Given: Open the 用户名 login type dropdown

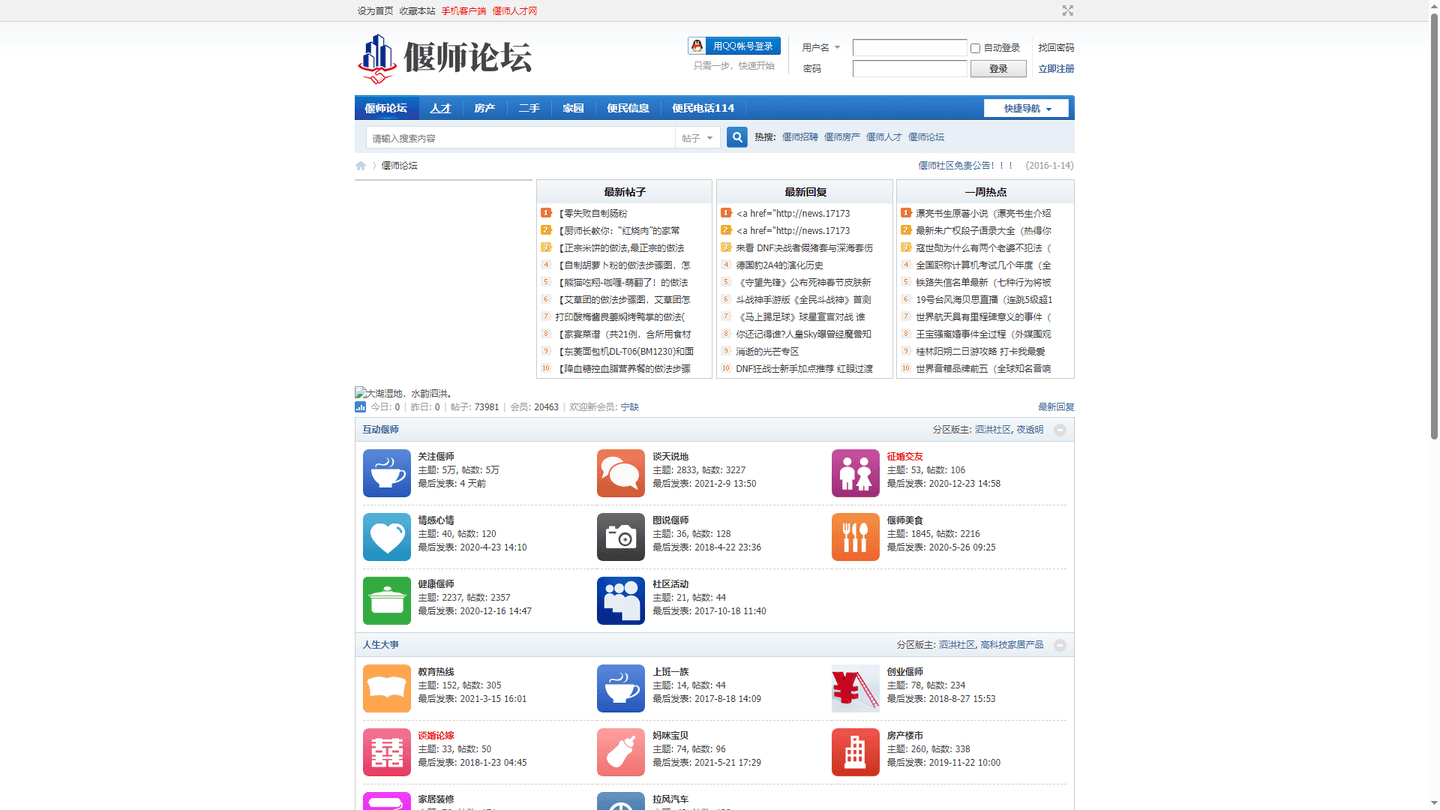Looking at the screenshot, I should (x=822, y=48).
